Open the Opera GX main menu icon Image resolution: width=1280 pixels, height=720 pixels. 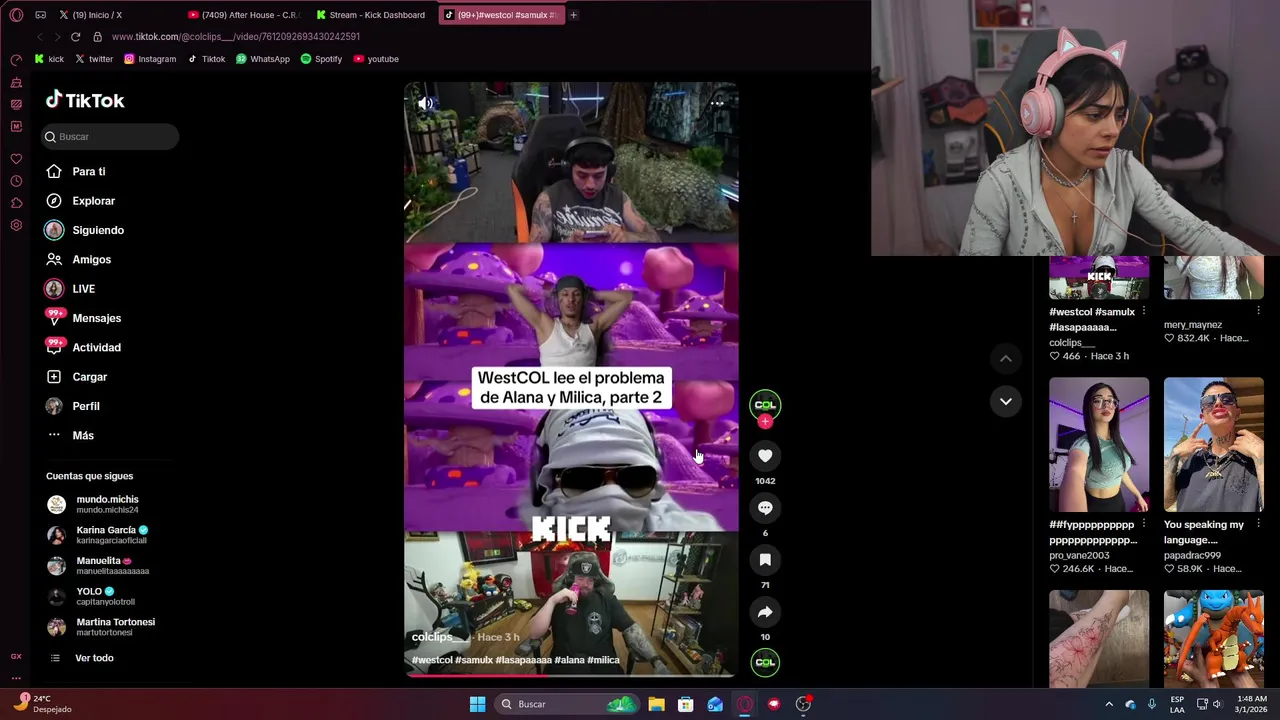16,15
